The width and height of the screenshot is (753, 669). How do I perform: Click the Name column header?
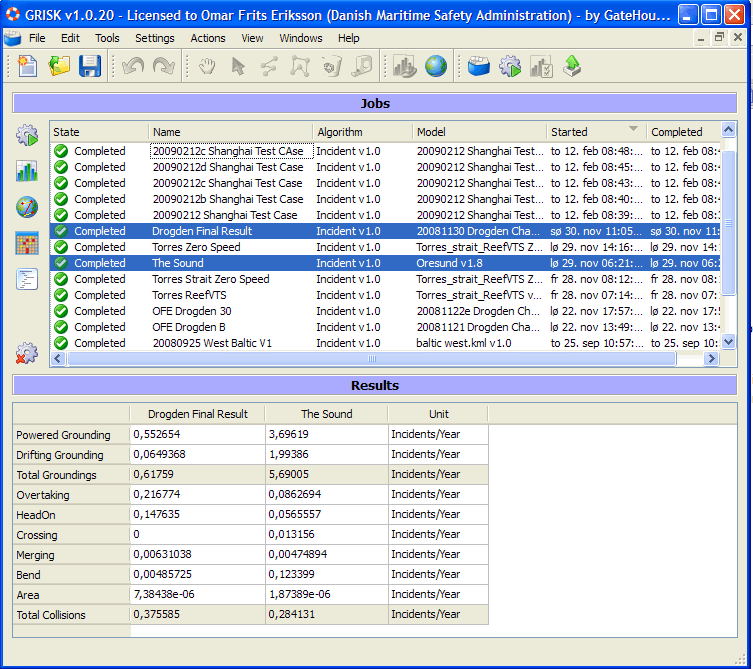pos(229,132)
